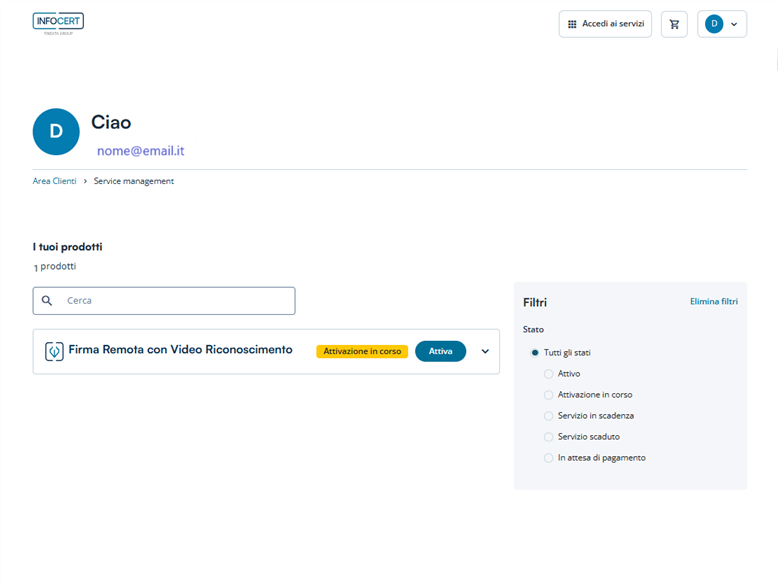782x587 pixels.
Task: Click the grid icon in Accedi ai servizi
Action: 572,24
